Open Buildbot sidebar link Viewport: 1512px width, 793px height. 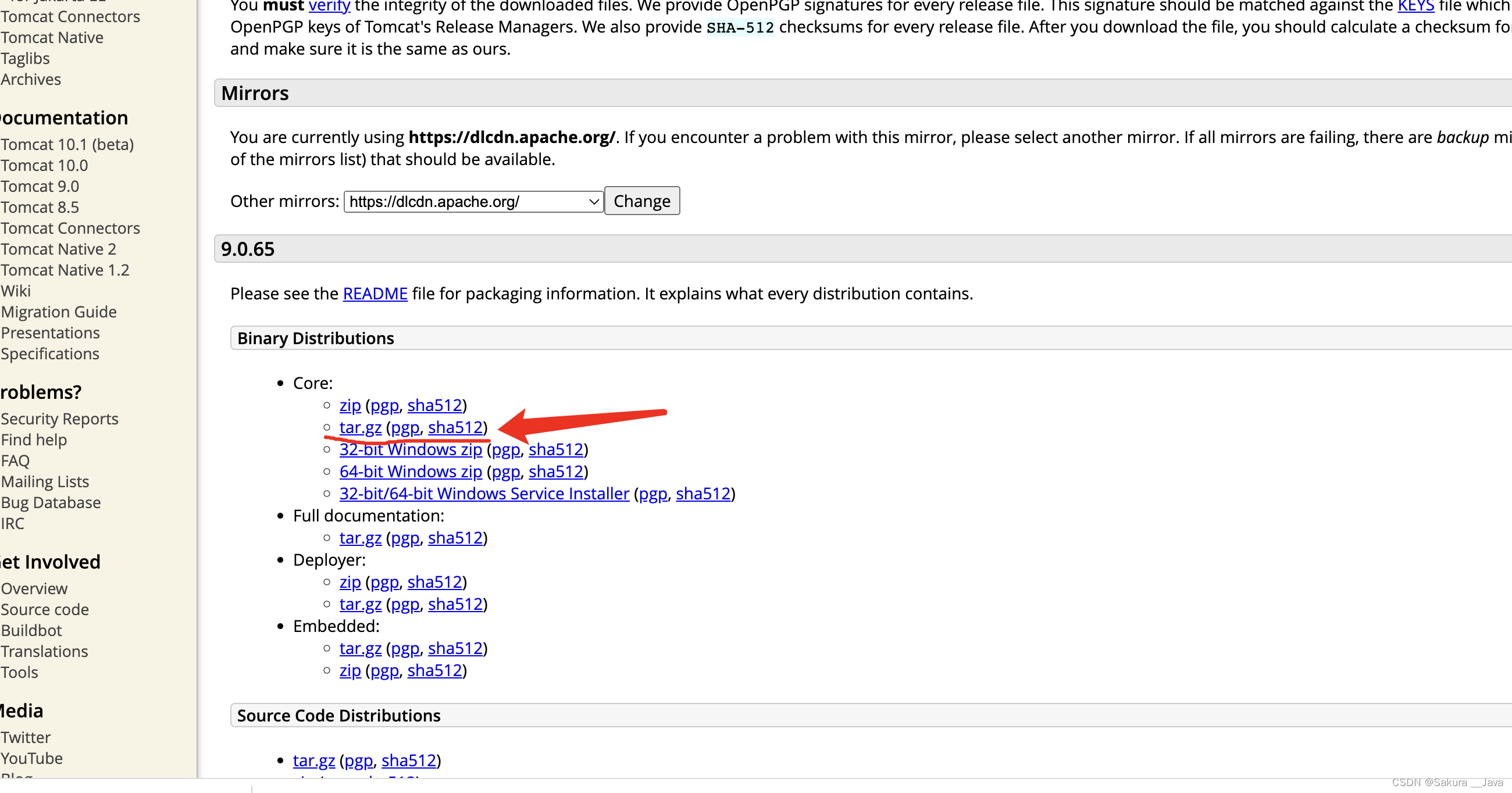[31, 631]
